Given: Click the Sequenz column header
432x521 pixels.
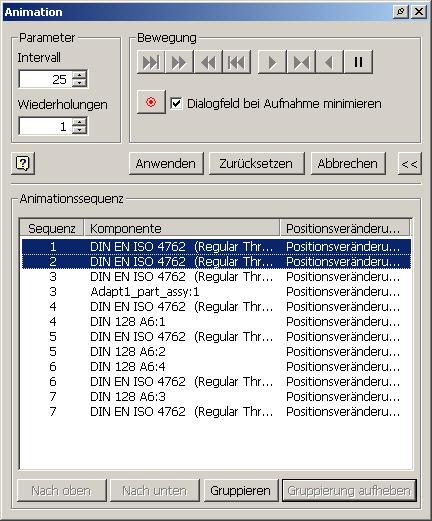Looking at the screenshot, I should [52, 228].
